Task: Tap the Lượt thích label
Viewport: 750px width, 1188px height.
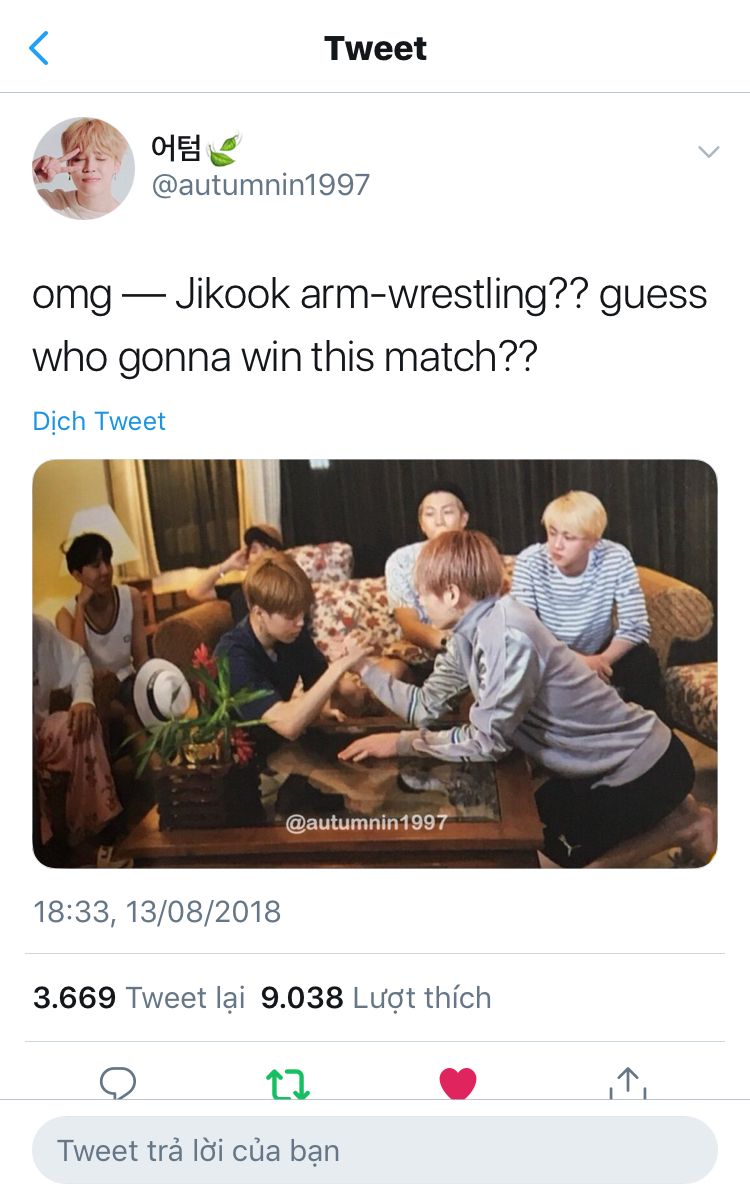Action: tap(422, 999)
